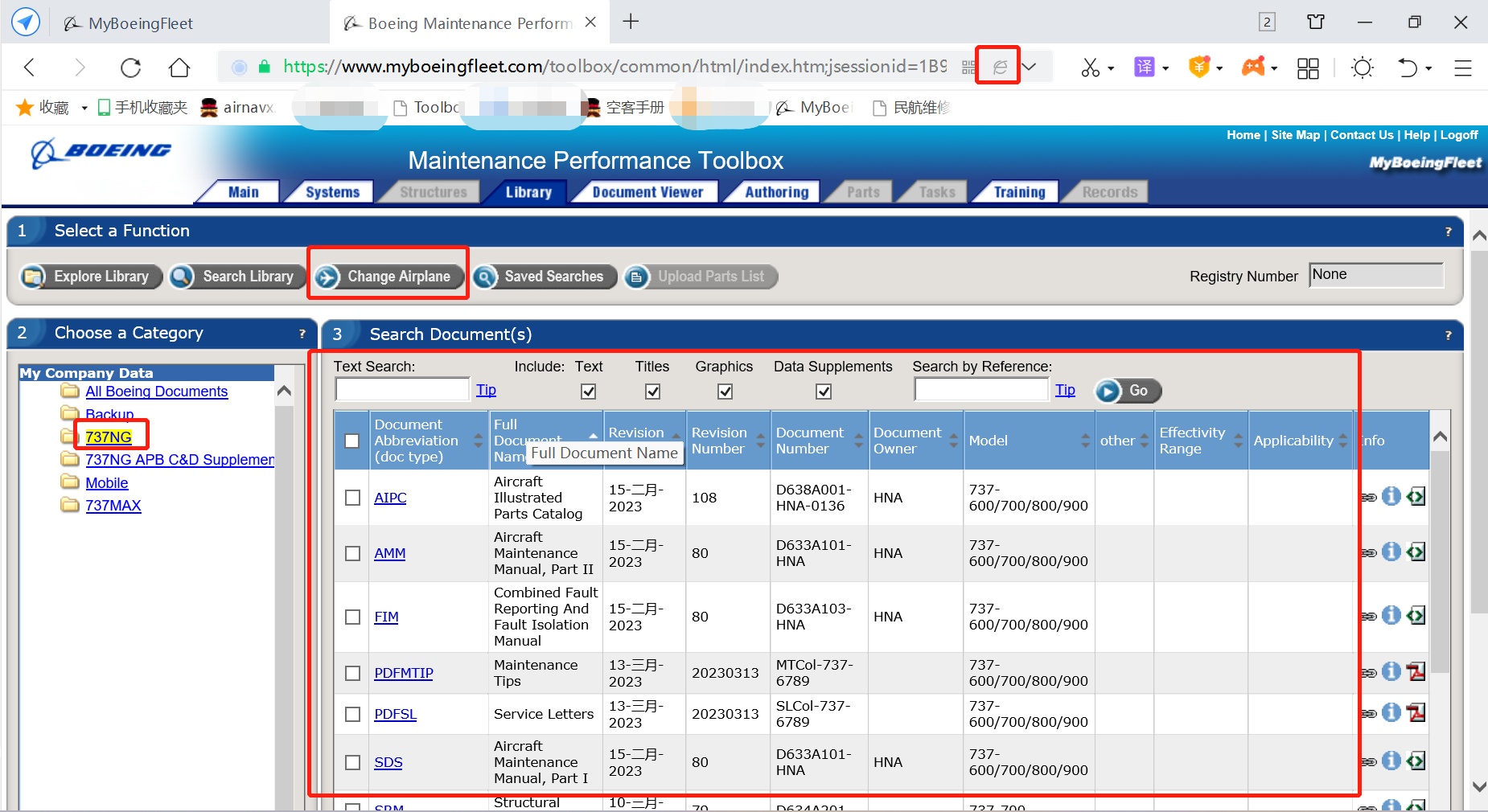
Task: Click the Search by Reference input field
Action: pyautogui.click(x=981, y=390)
